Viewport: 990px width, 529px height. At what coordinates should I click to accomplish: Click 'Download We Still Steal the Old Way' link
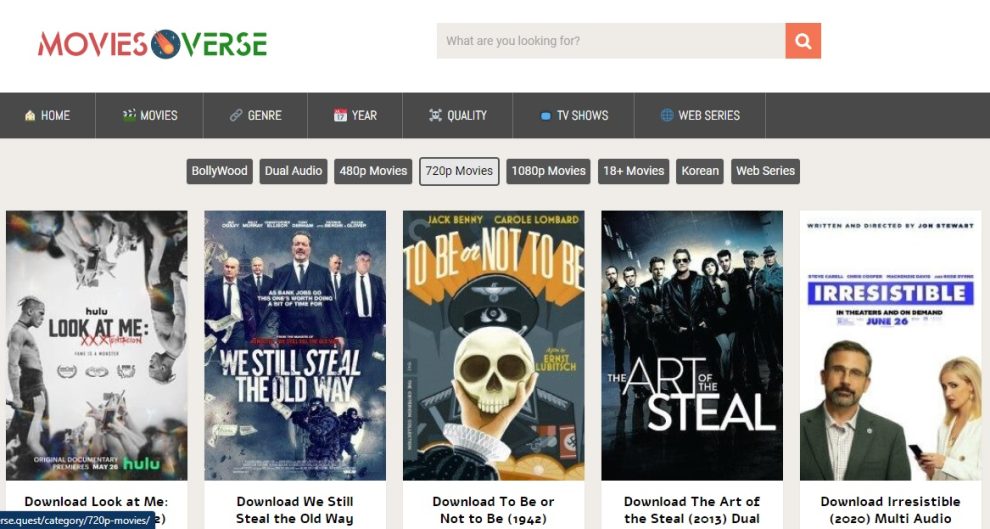click(x=295, y=510)
